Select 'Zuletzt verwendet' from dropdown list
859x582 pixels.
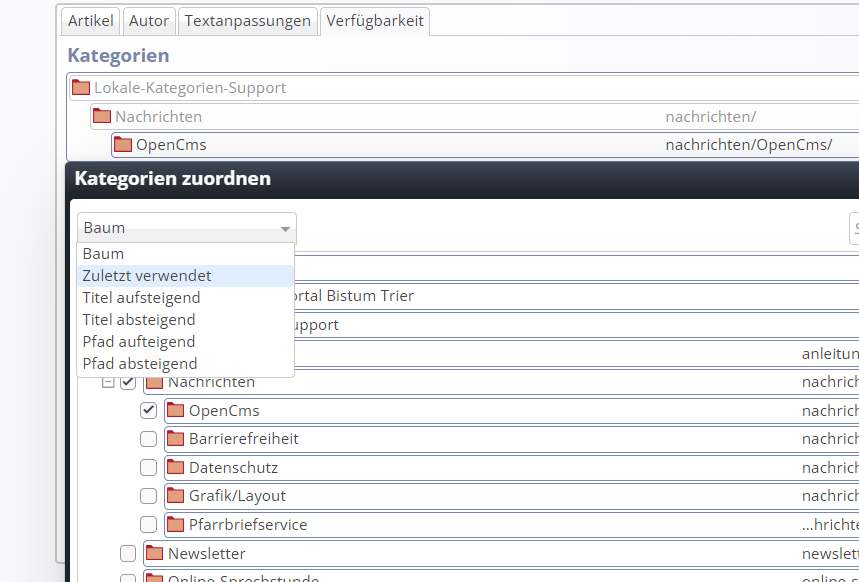pos(147,276)
